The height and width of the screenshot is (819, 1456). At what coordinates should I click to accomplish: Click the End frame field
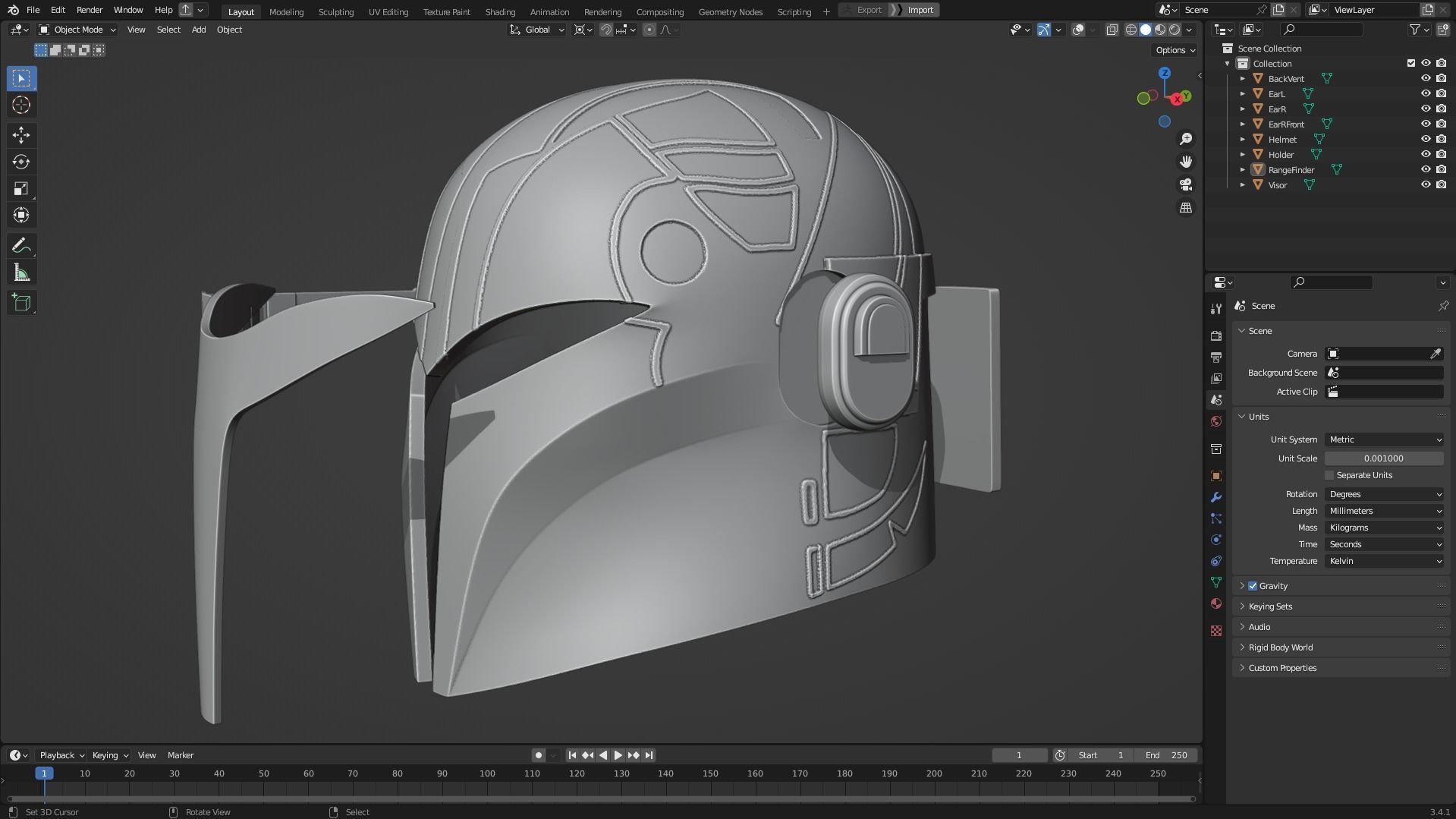[1167, 755]
